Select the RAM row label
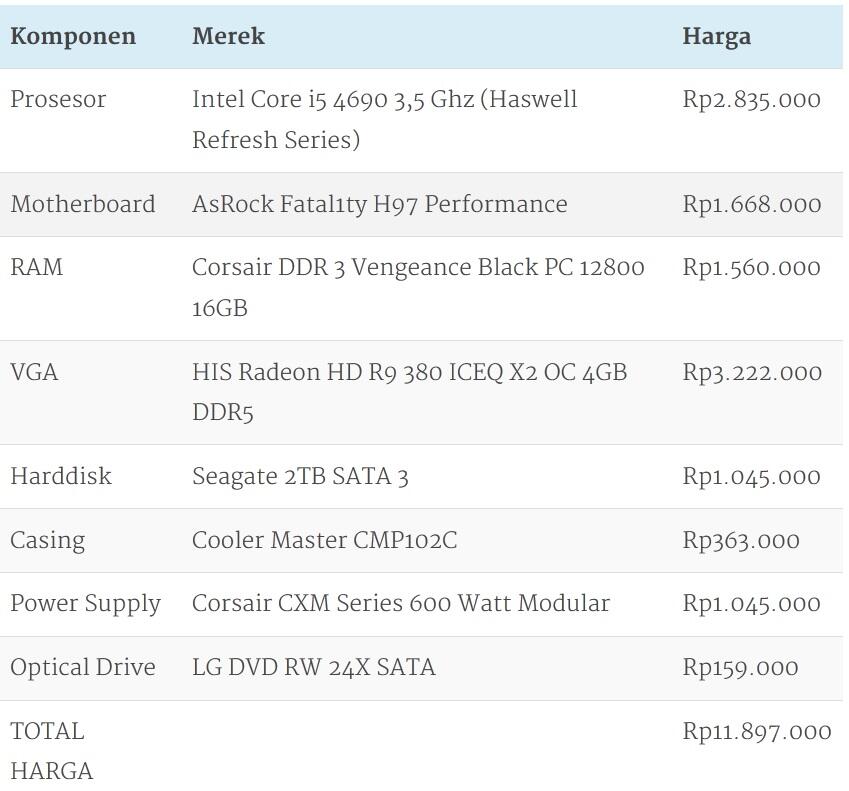Screen dimensions: 849x791 [x=36, y=268]
